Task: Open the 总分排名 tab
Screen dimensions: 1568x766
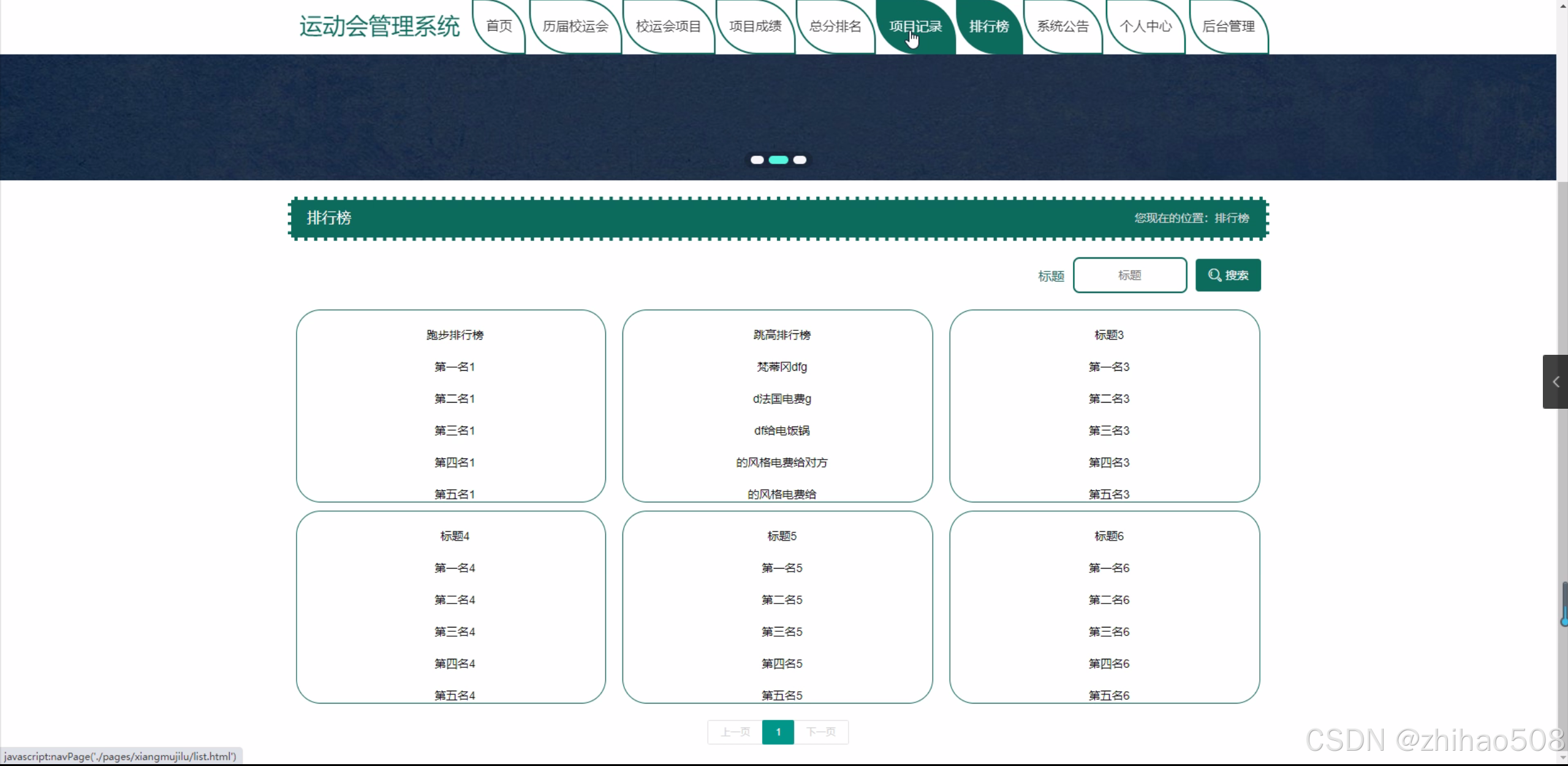Action: coord(835,26)
